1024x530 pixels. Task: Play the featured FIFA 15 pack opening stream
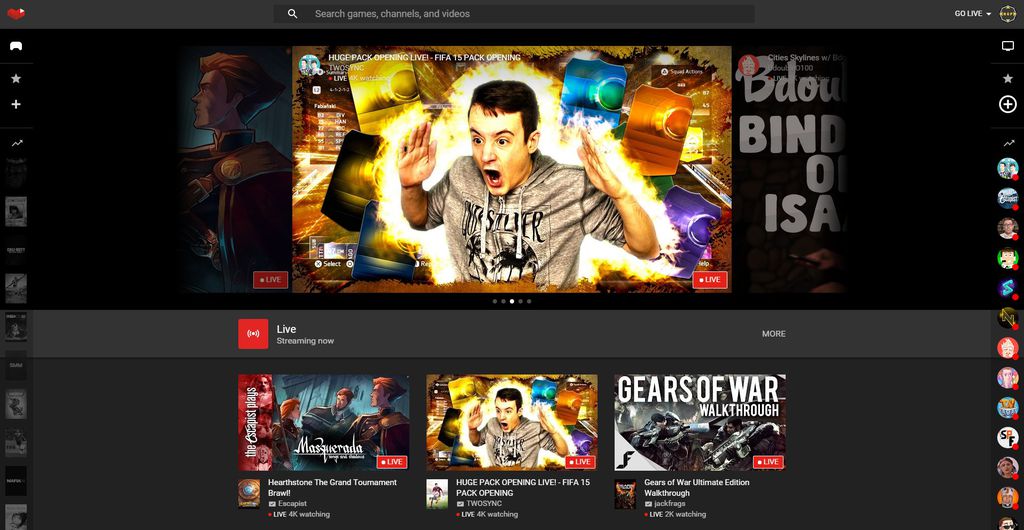pyautogui.click(x=512, y=169)
